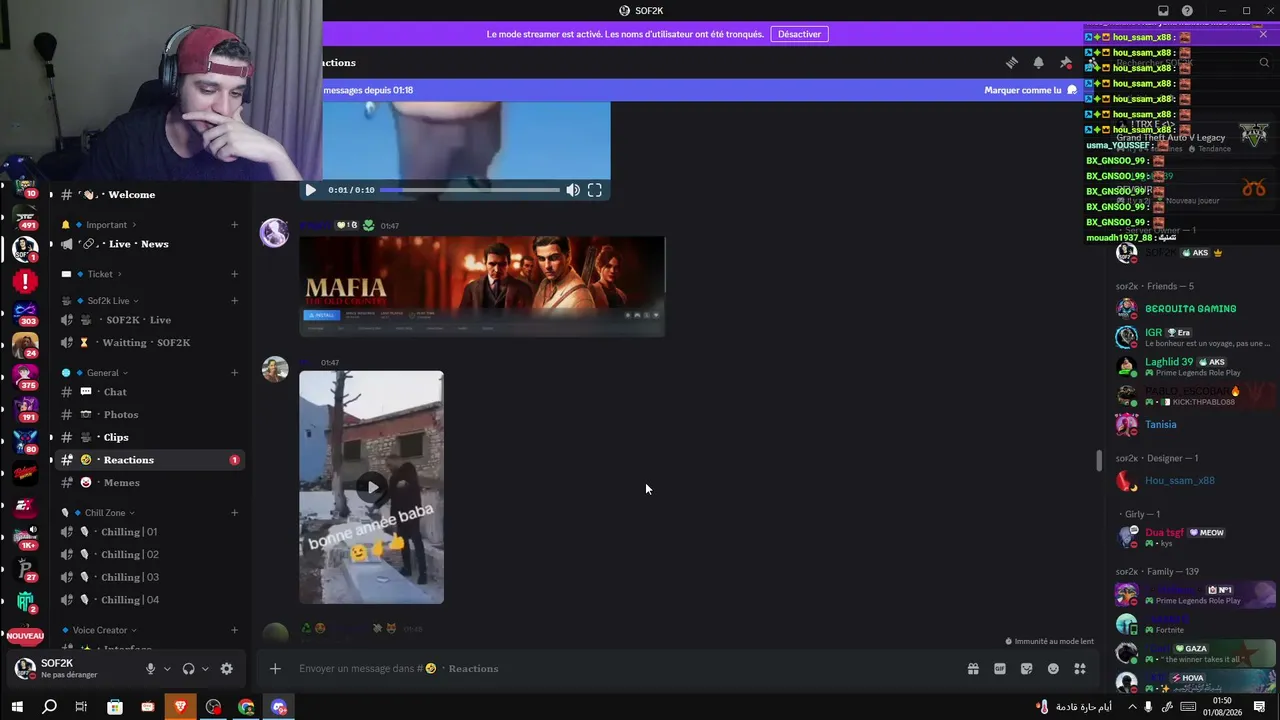
Task: Open the Discord inbox icon in the title bar
Action: click(1163, 11)
